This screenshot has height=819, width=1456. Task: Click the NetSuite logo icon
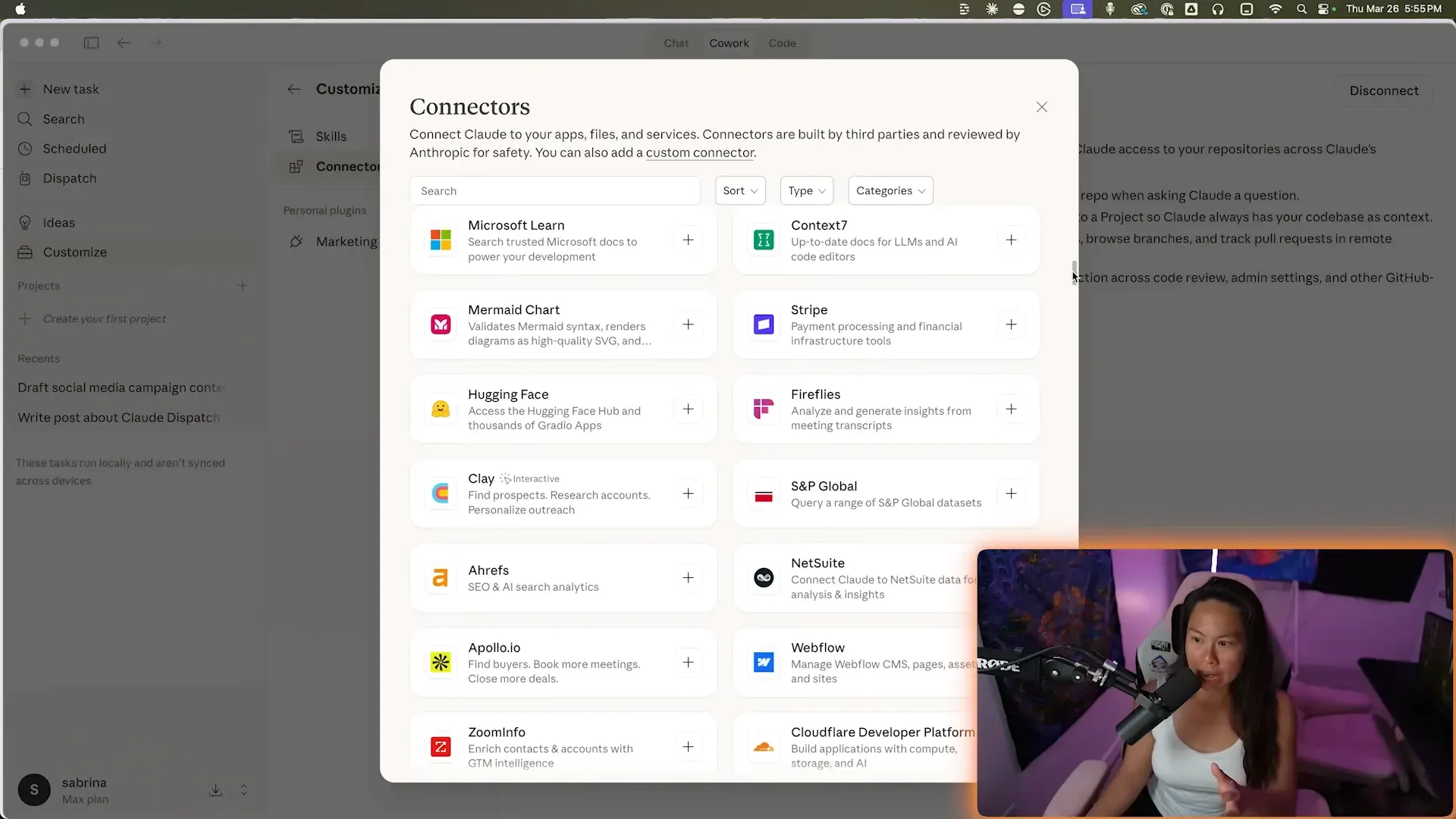click(764, 578)
